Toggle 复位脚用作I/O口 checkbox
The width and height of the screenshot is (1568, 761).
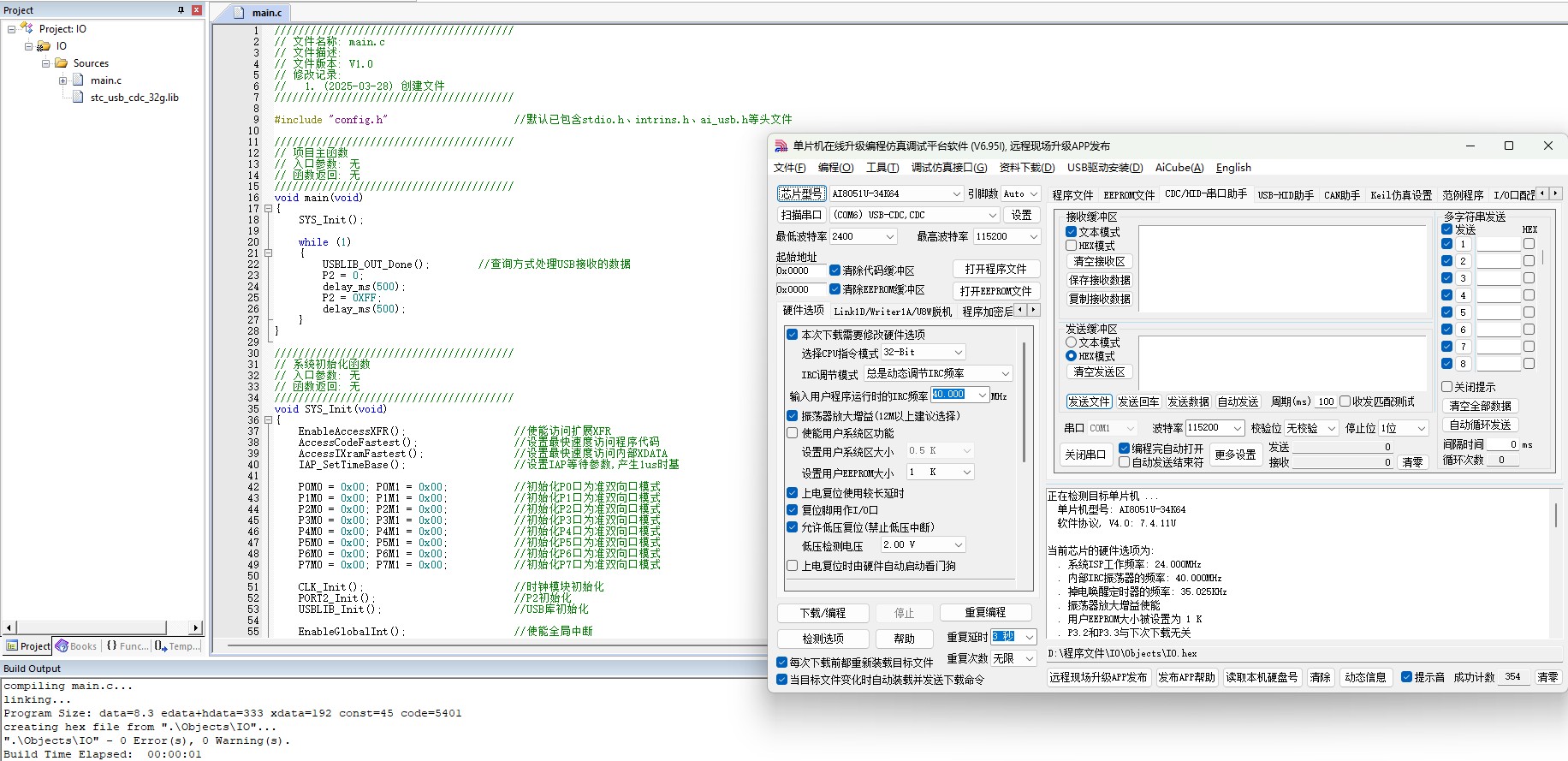pos(793,510)
